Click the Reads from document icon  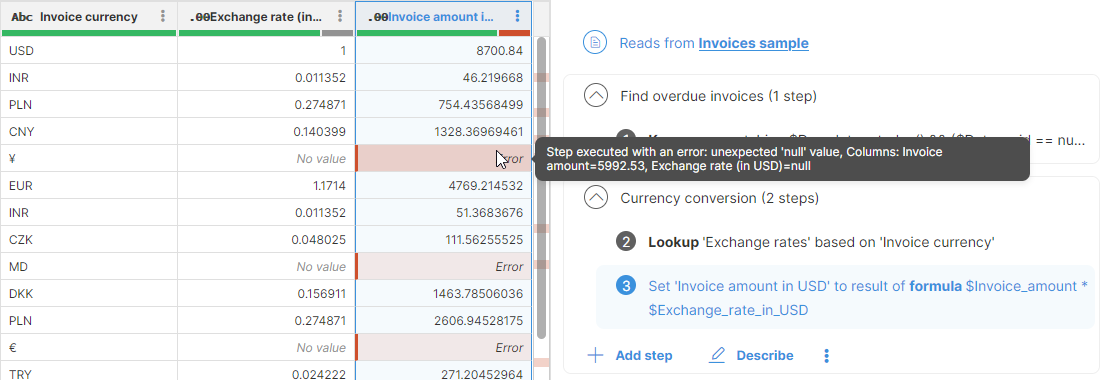tap(595, 43)
